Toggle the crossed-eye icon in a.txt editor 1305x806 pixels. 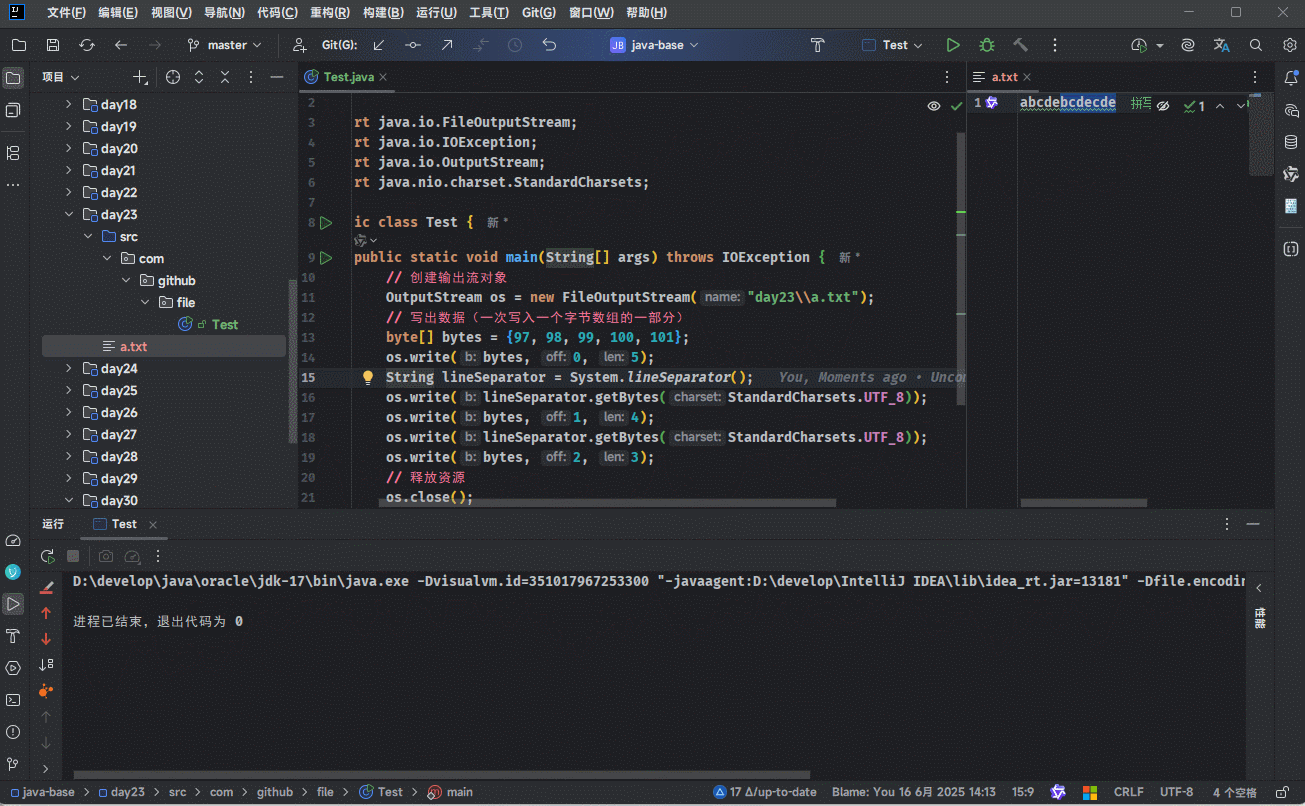click(x=1163, y=105)
